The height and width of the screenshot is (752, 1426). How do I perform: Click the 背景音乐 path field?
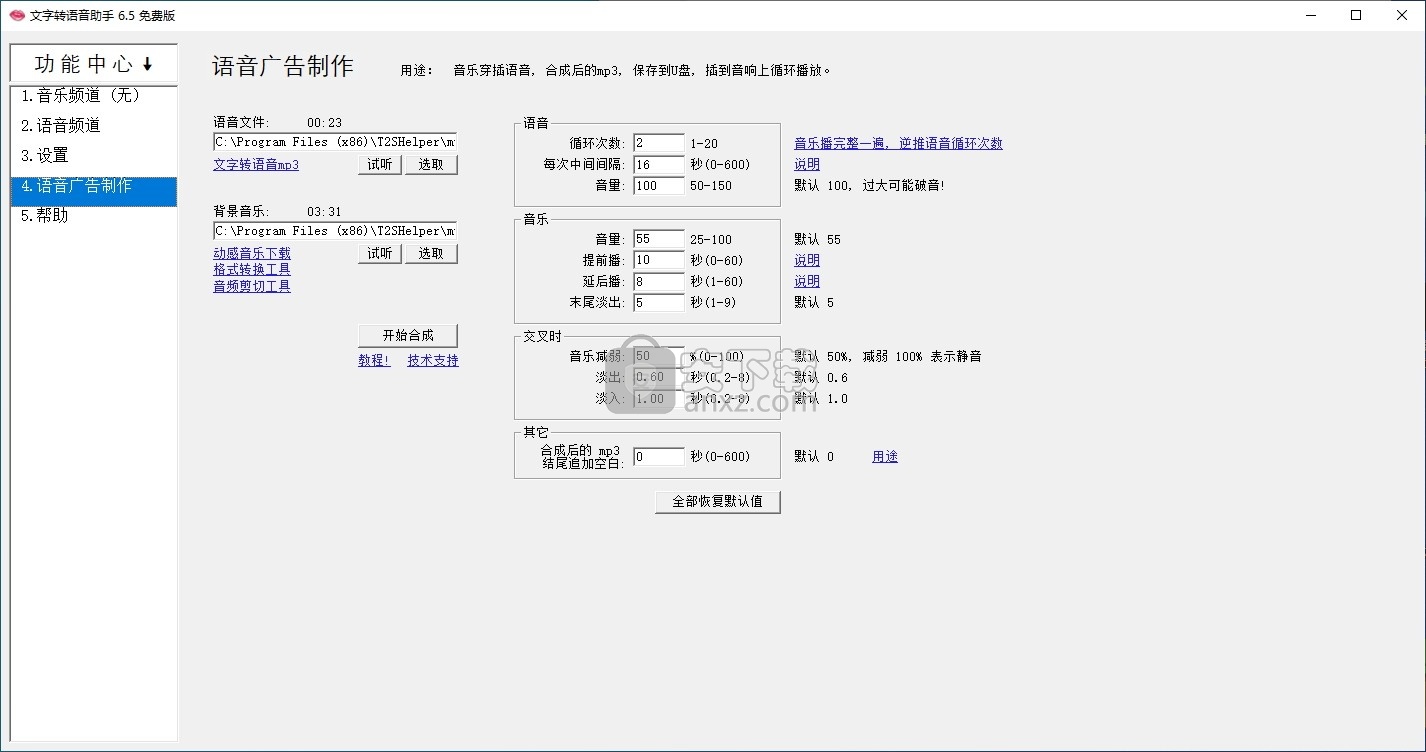tap(335, 231)
